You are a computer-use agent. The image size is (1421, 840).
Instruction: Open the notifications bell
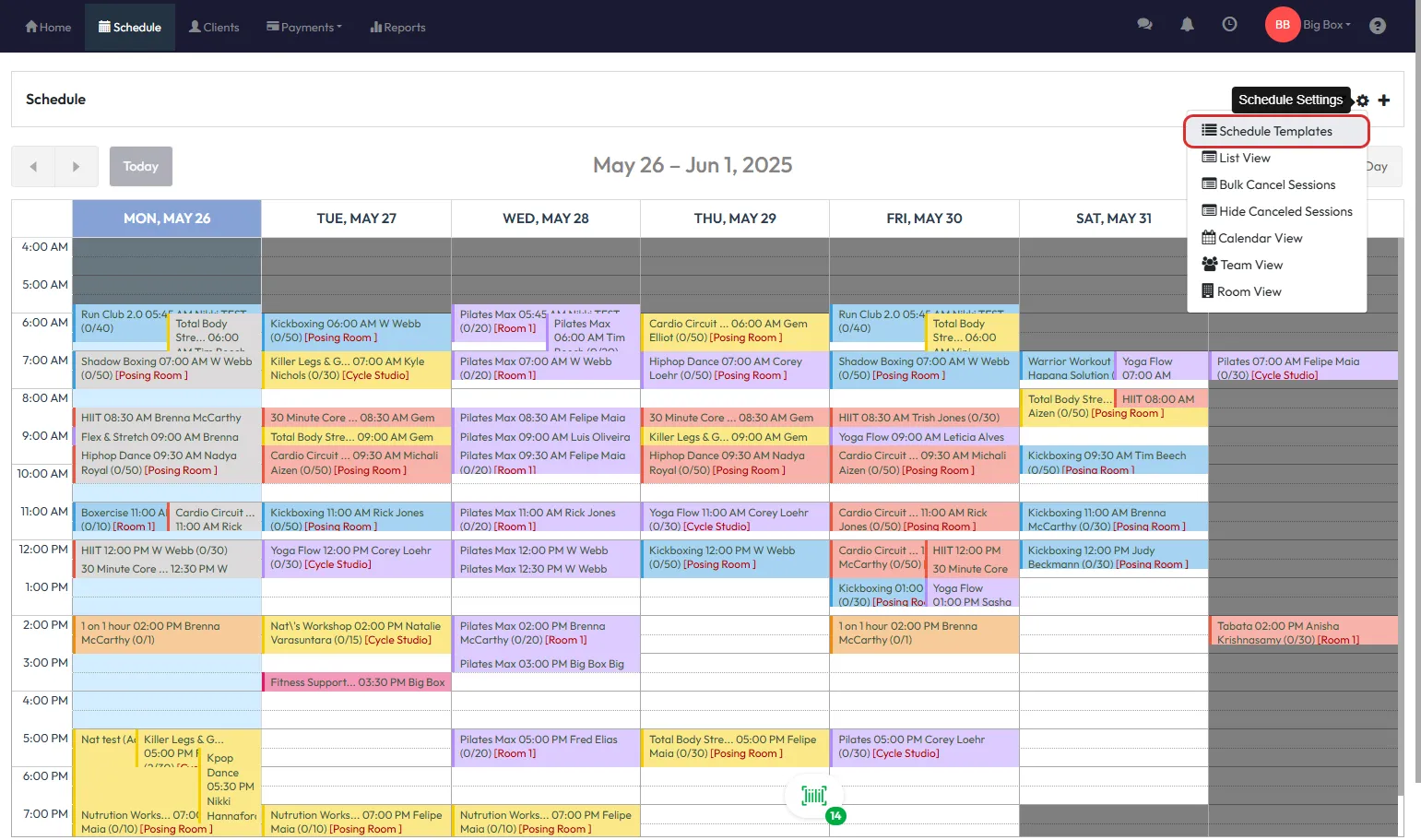coord(1187,25)
